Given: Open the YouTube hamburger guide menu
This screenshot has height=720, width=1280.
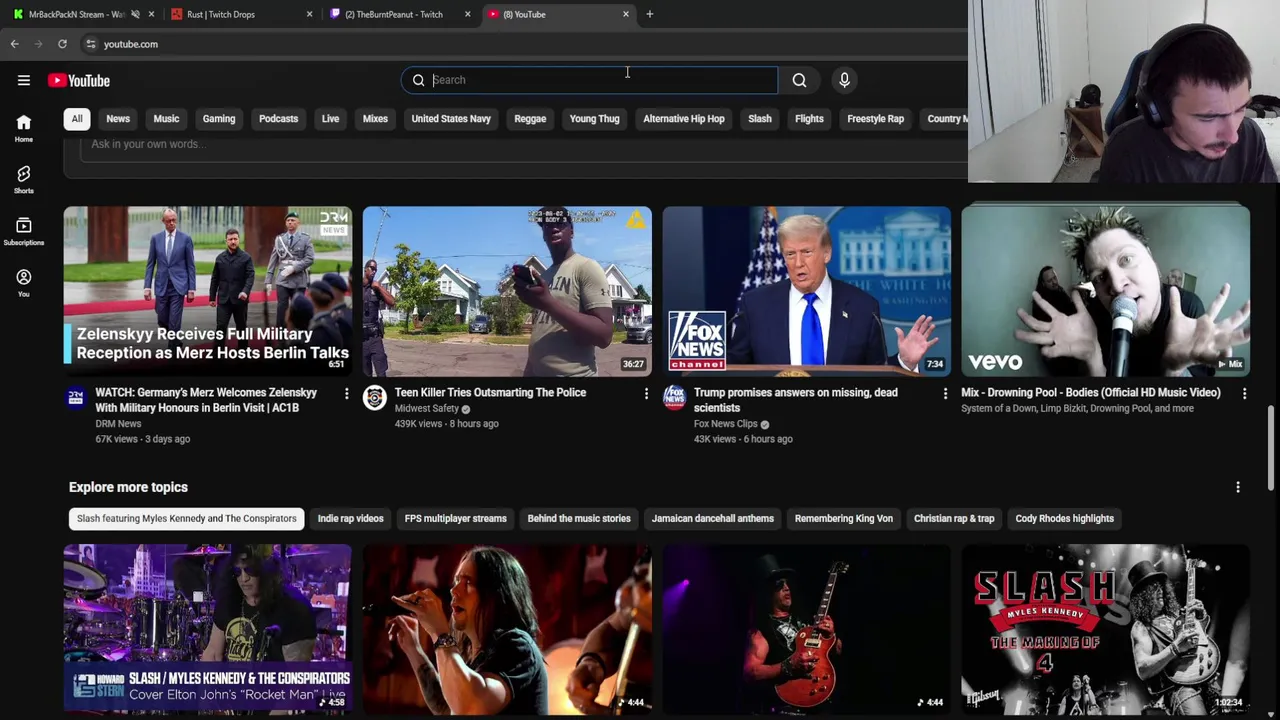Looking at the screenshot, I should point(24,80).
